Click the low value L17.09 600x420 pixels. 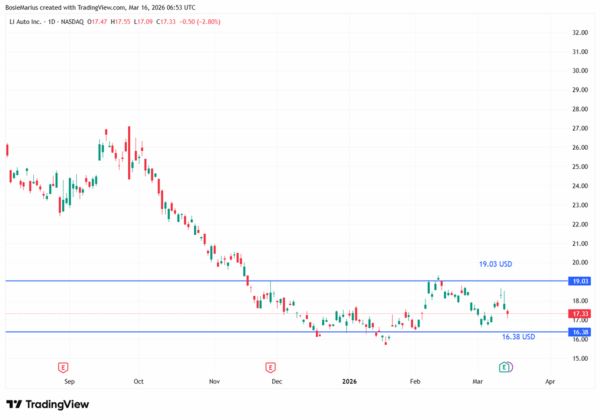(143, 22)
